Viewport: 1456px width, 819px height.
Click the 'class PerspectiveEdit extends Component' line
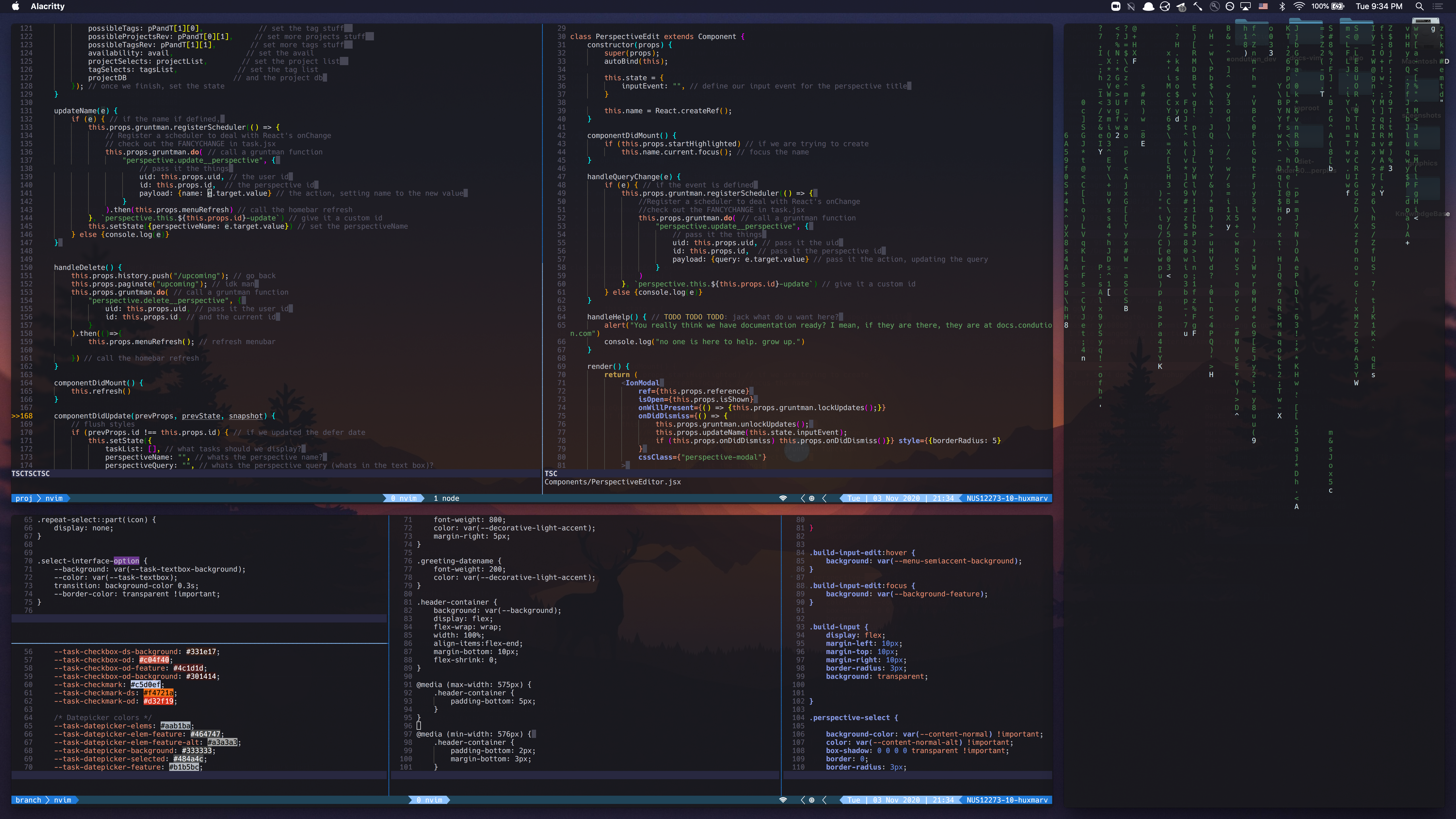(x=657, y=36)
